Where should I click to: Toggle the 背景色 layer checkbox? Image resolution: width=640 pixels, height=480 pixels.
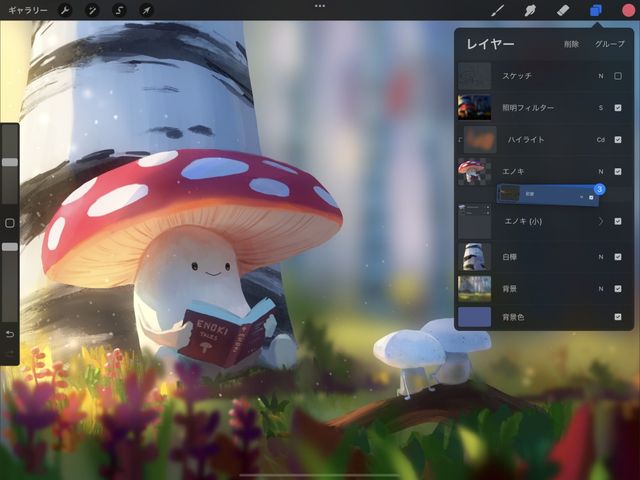[618, 317]
